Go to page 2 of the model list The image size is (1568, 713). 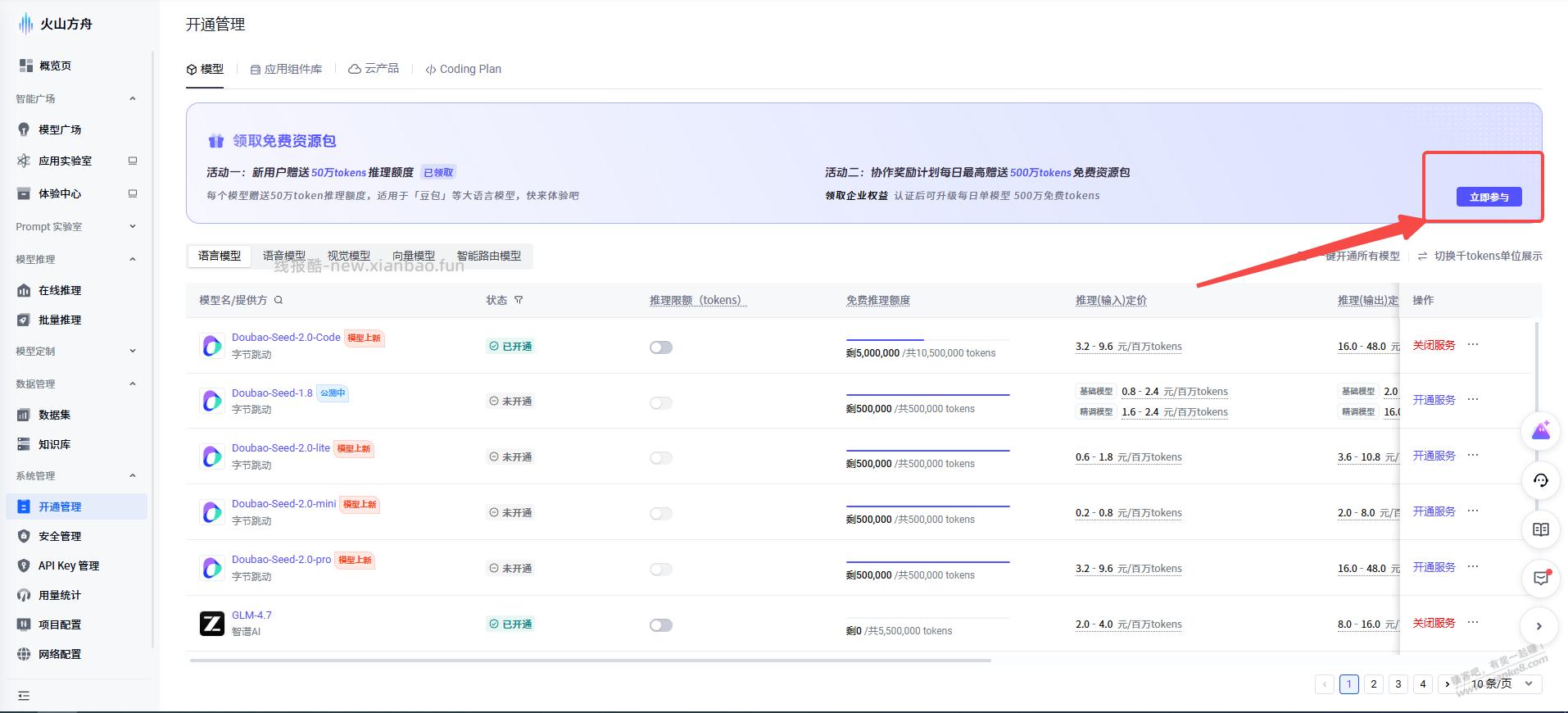coord(1374,683)
